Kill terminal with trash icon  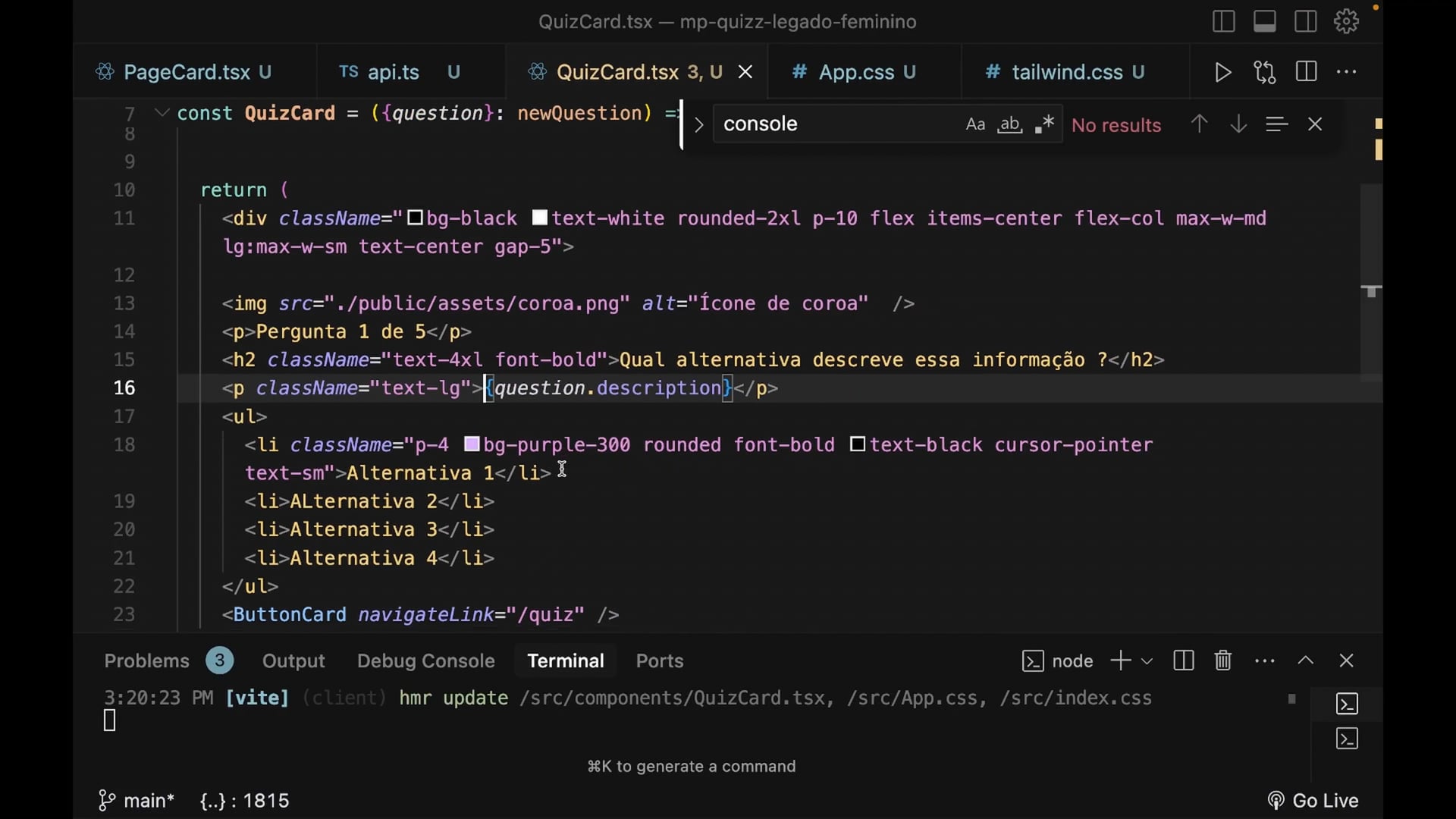[1222, 661]
